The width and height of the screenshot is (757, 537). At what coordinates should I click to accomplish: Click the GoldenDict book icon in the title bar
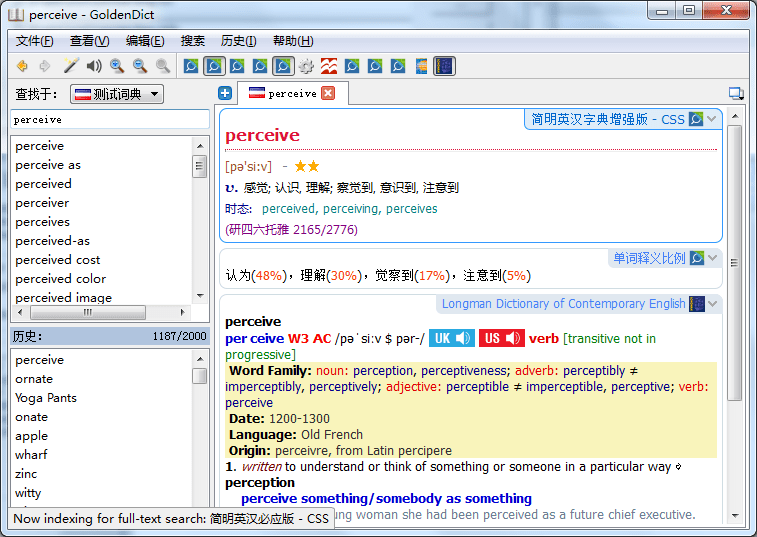15,14
